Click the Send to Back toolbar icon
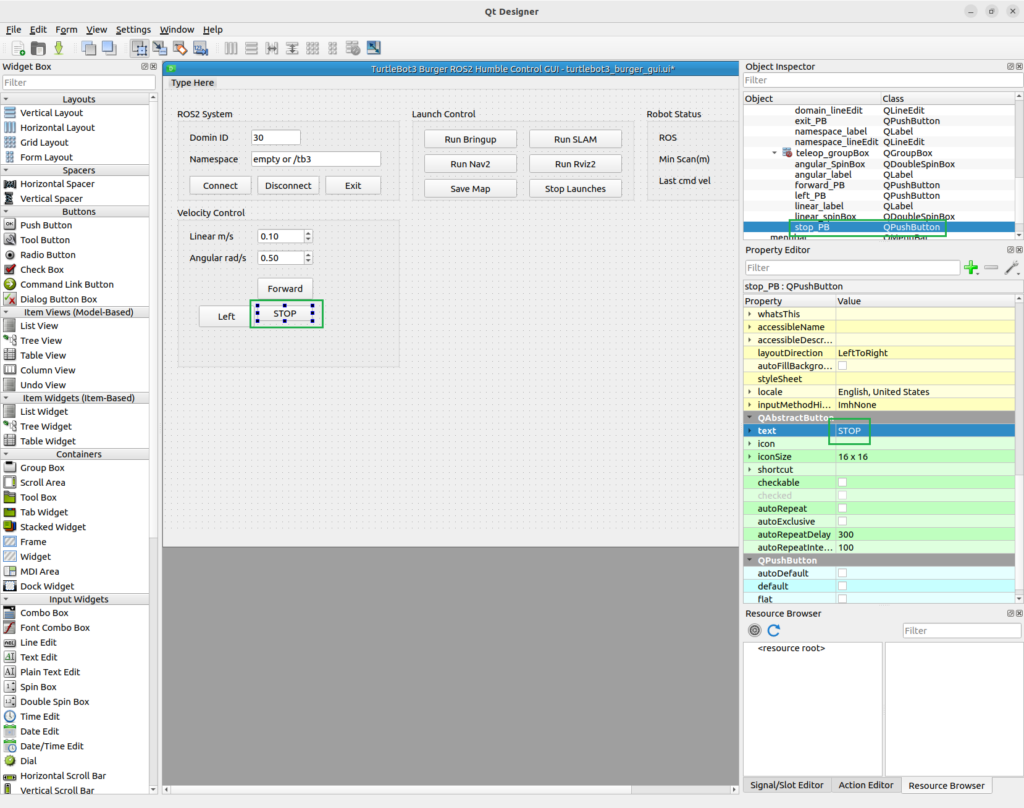The image size is (1024, 808). [x=89, y=48]
